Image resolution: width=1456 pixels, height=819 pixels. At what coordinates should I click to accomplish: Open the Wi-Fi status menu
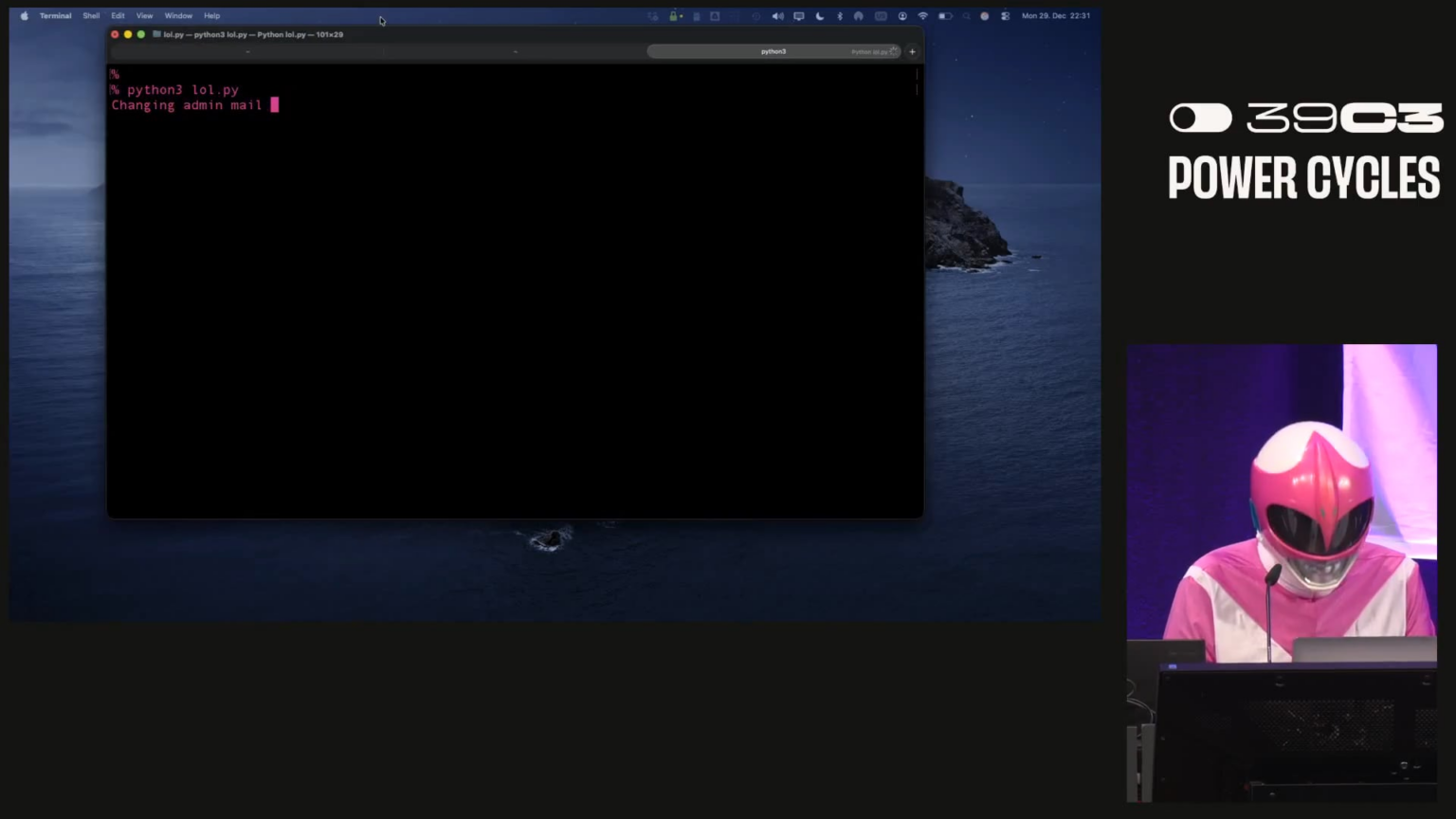coord(922,16)
